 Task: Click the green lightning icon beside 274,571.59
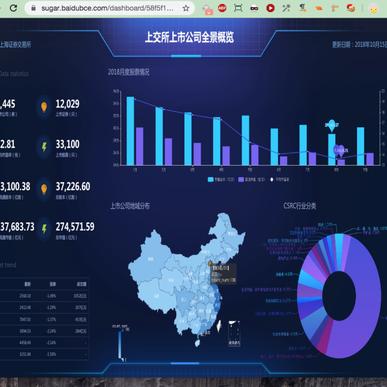coord(44,229)
